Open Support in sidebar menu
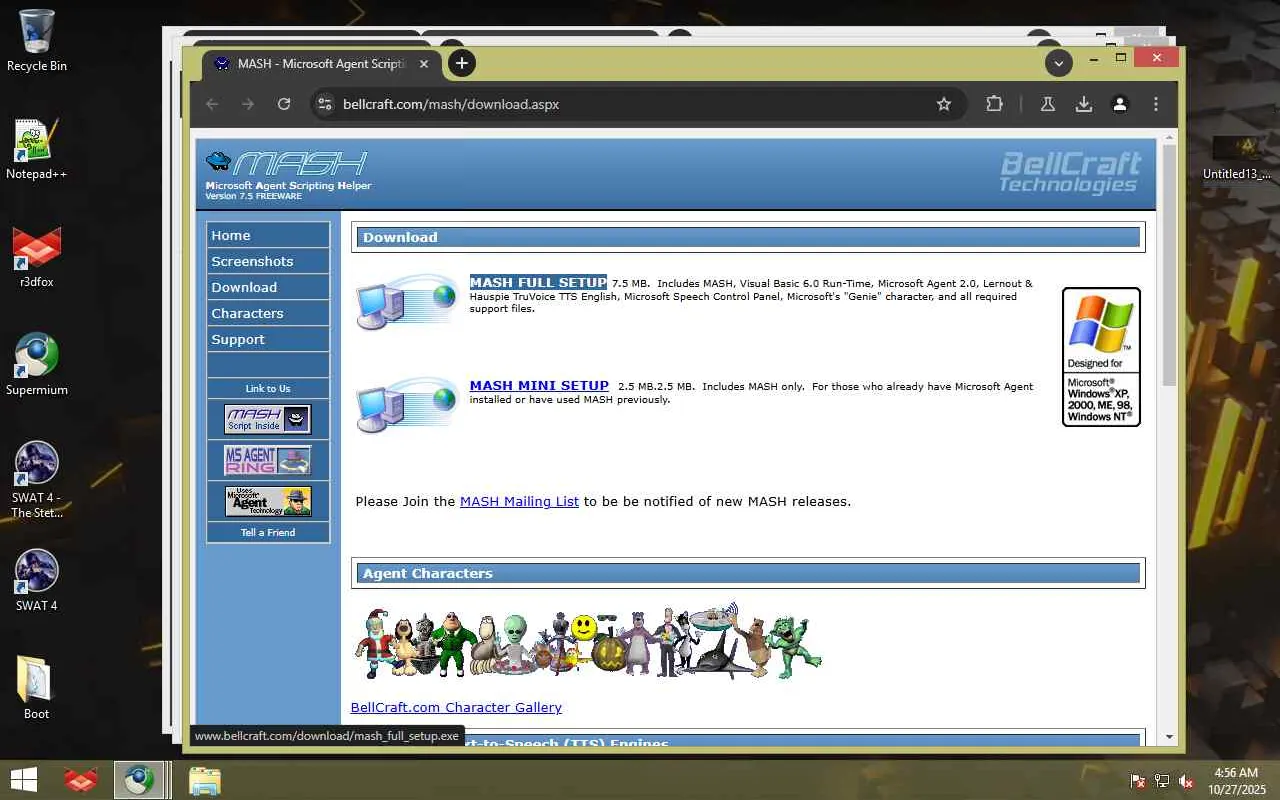 (x=268, y=339)
